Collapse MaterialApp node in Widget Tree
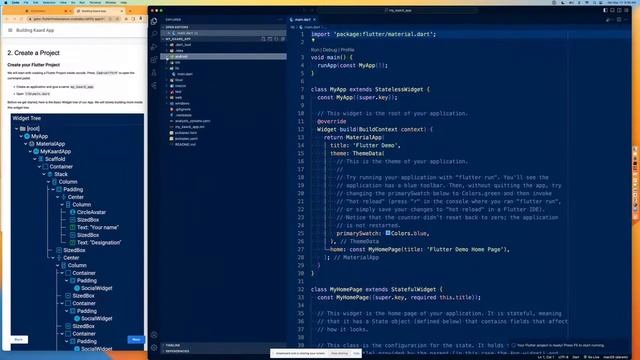This screenshot has width=640, height=360. pos(25,144)
